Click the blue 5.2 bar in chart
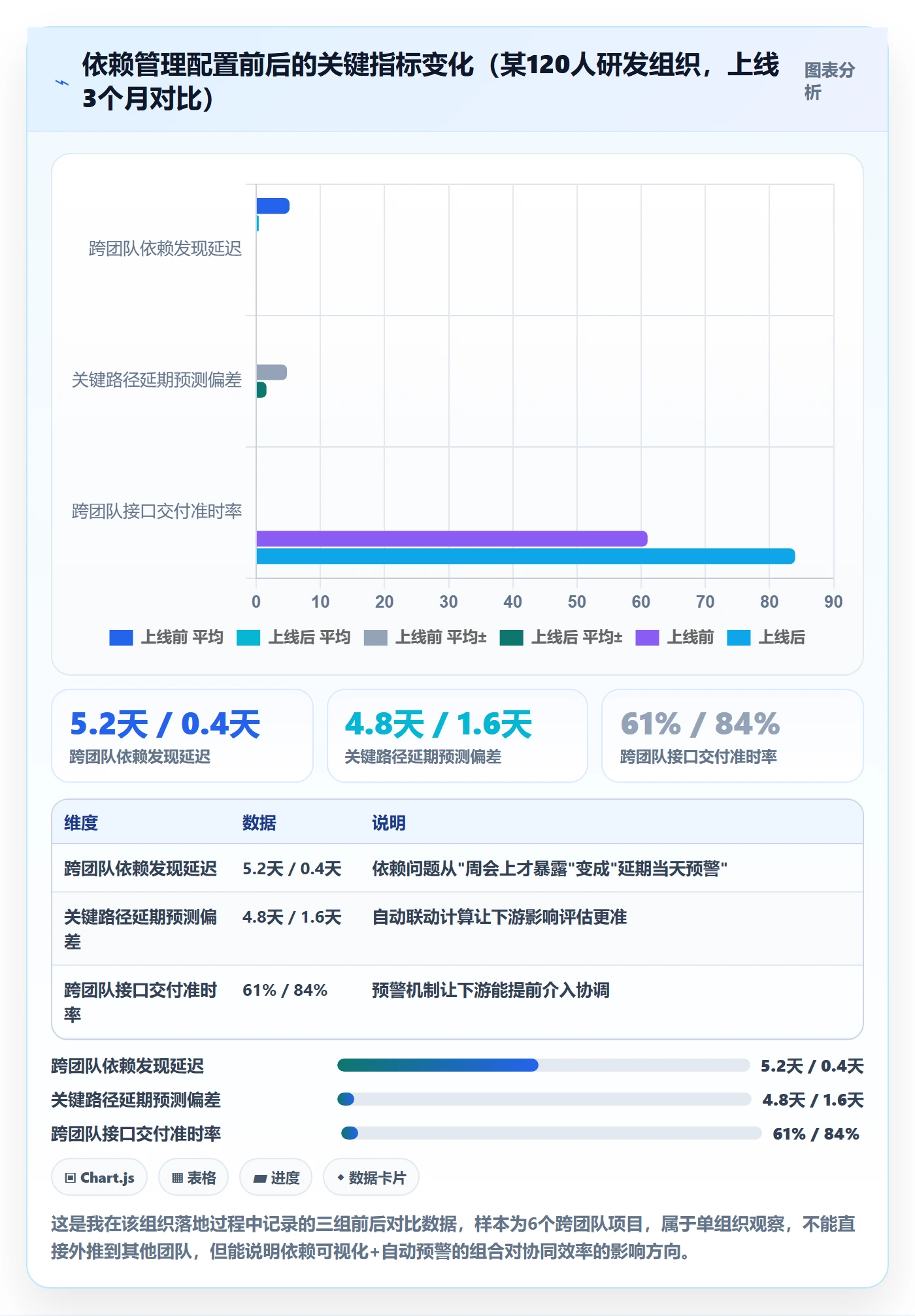 [273, 206]
